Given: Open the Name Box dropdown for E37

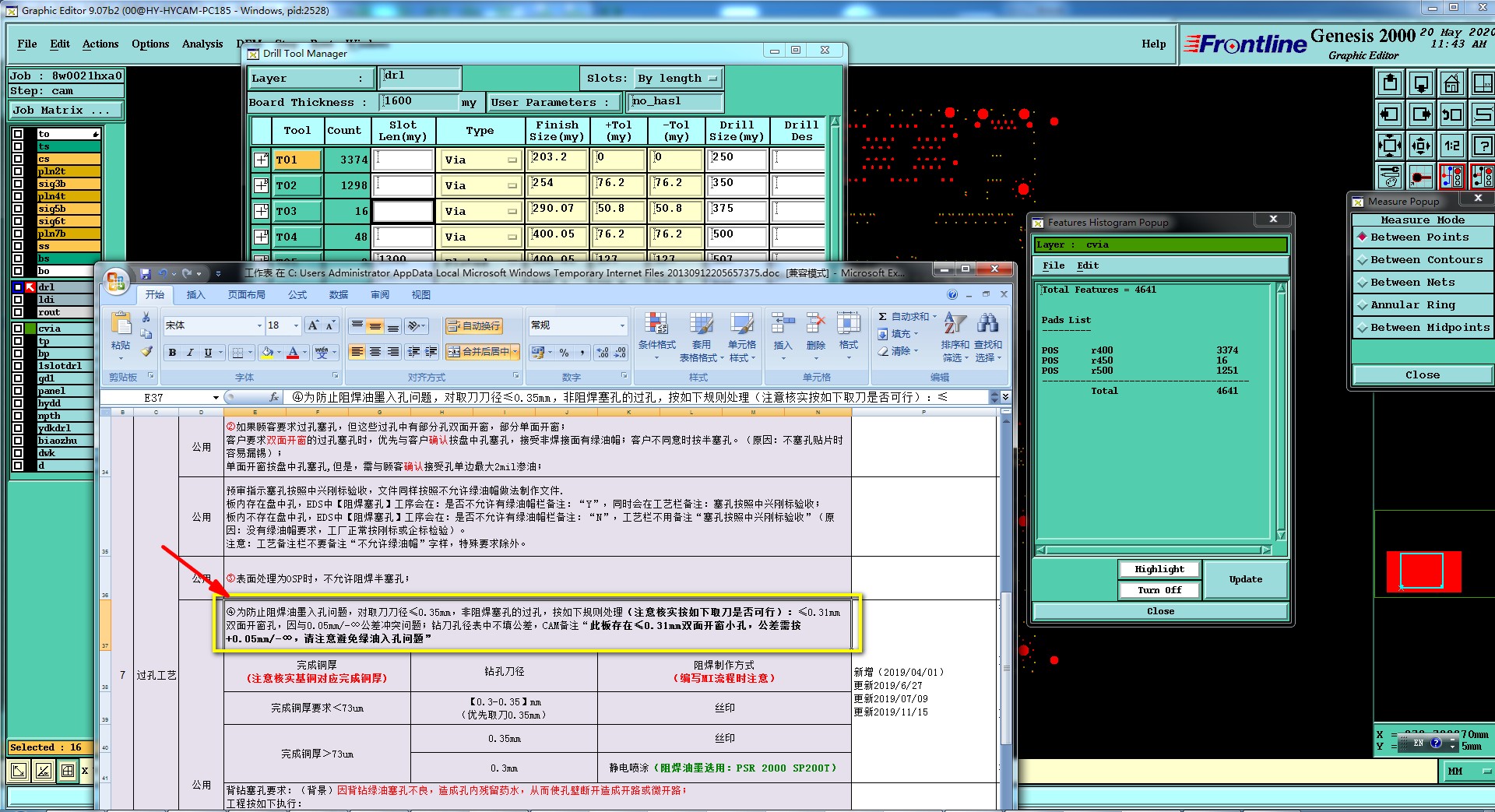Looking at the screenshot, I should click(216, 397).
